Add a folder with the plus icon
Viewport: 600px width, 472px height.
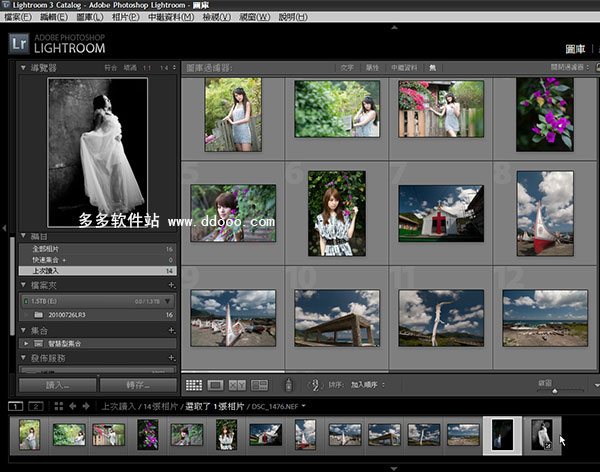[x=172, y=285]
